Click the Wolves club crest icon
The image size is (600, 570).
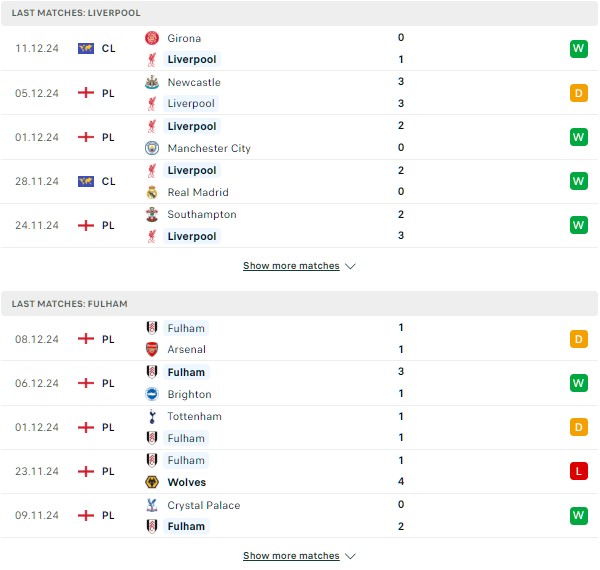pyautogui.click(x=152, y=482)
